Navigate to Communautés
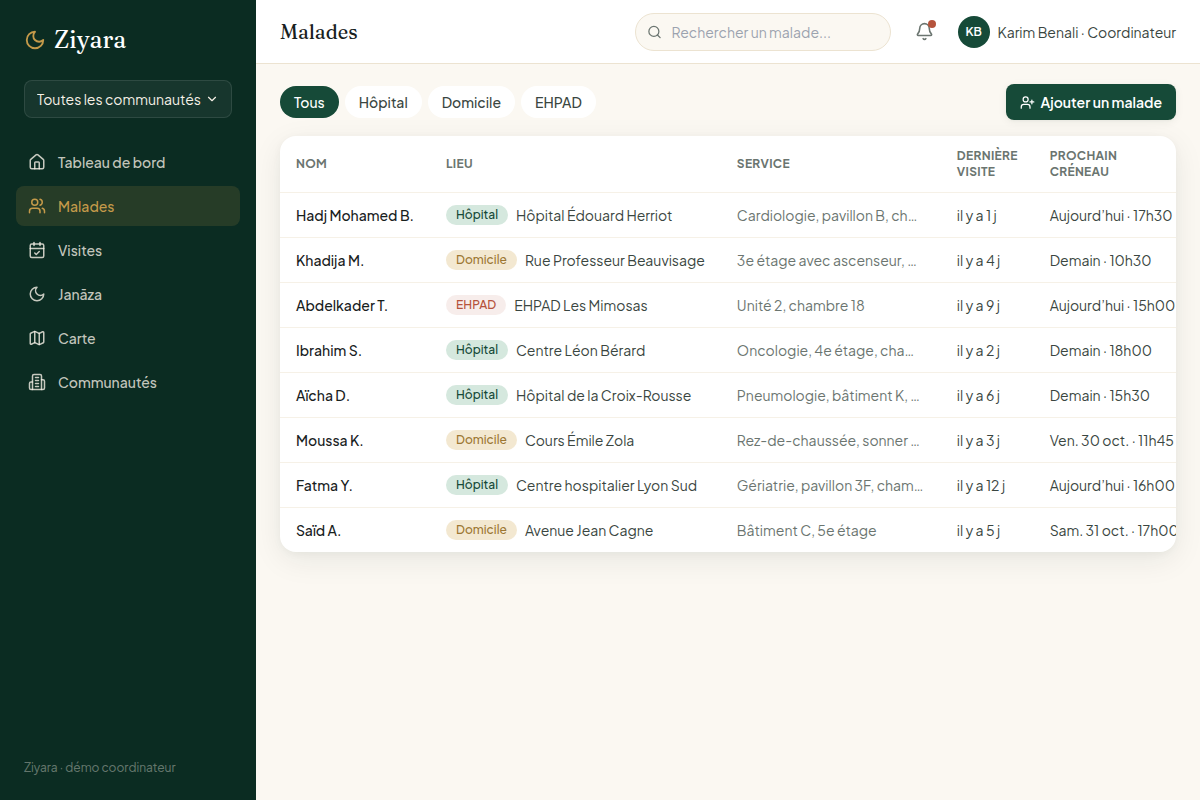 (x=128, y=382)
